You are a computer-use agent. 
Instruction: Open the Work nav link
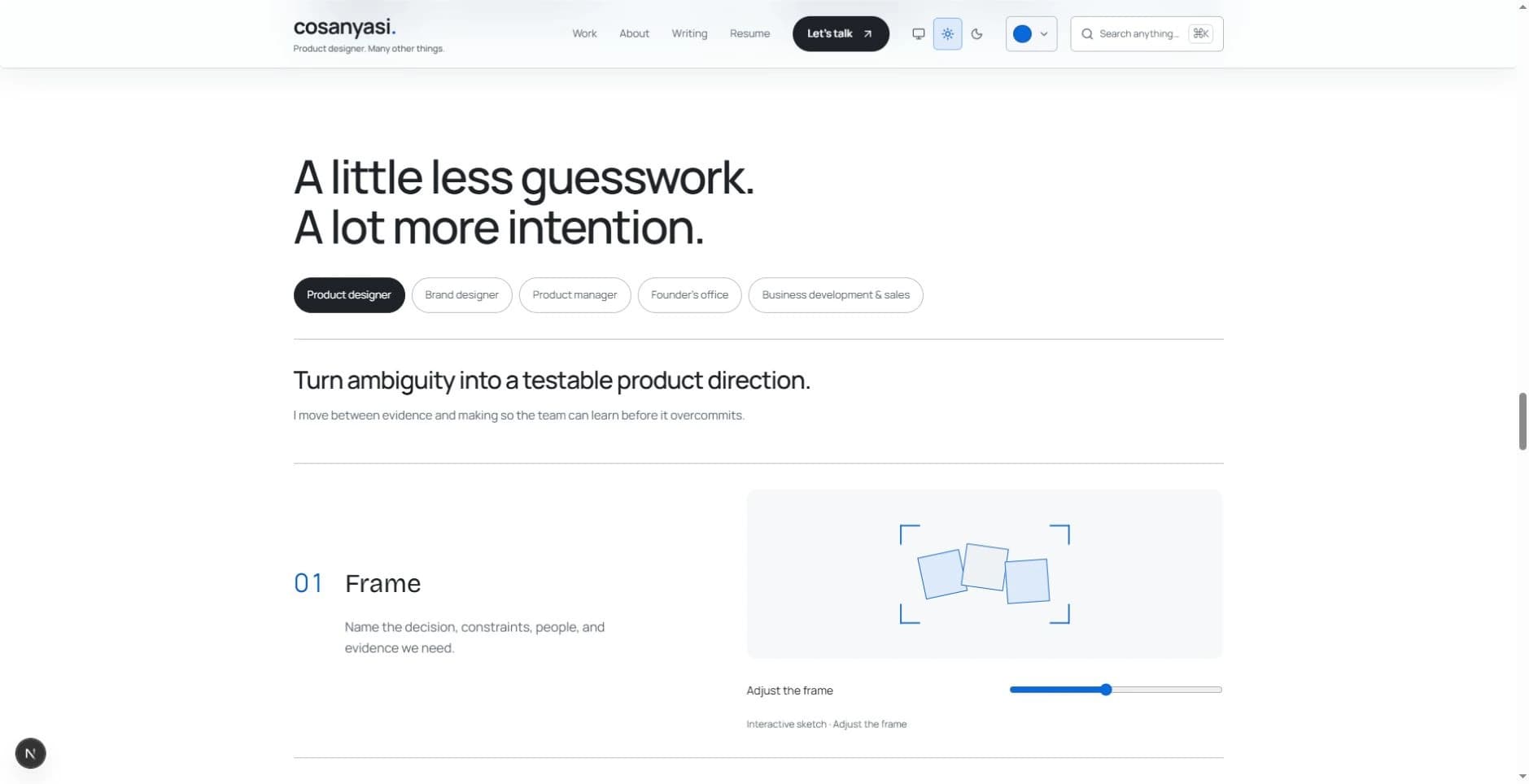(x=584, y=33)
